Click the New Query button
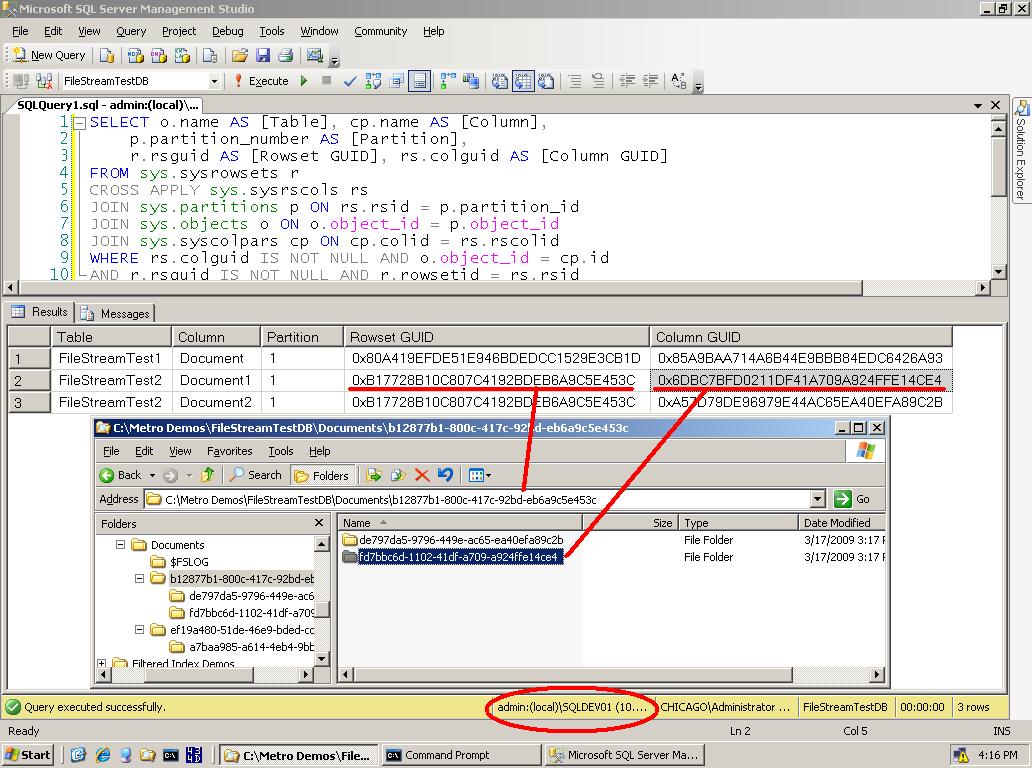This screenshot has height=768, width=1032. tap(50, 55)
